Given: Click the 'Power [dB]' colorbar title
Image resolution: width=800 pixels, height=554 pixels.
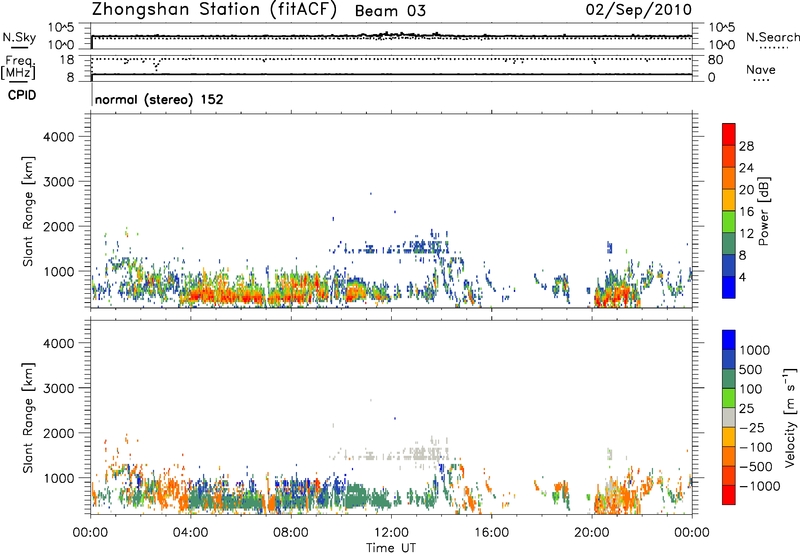Looking at the screenshot, I should click(763, 211).
